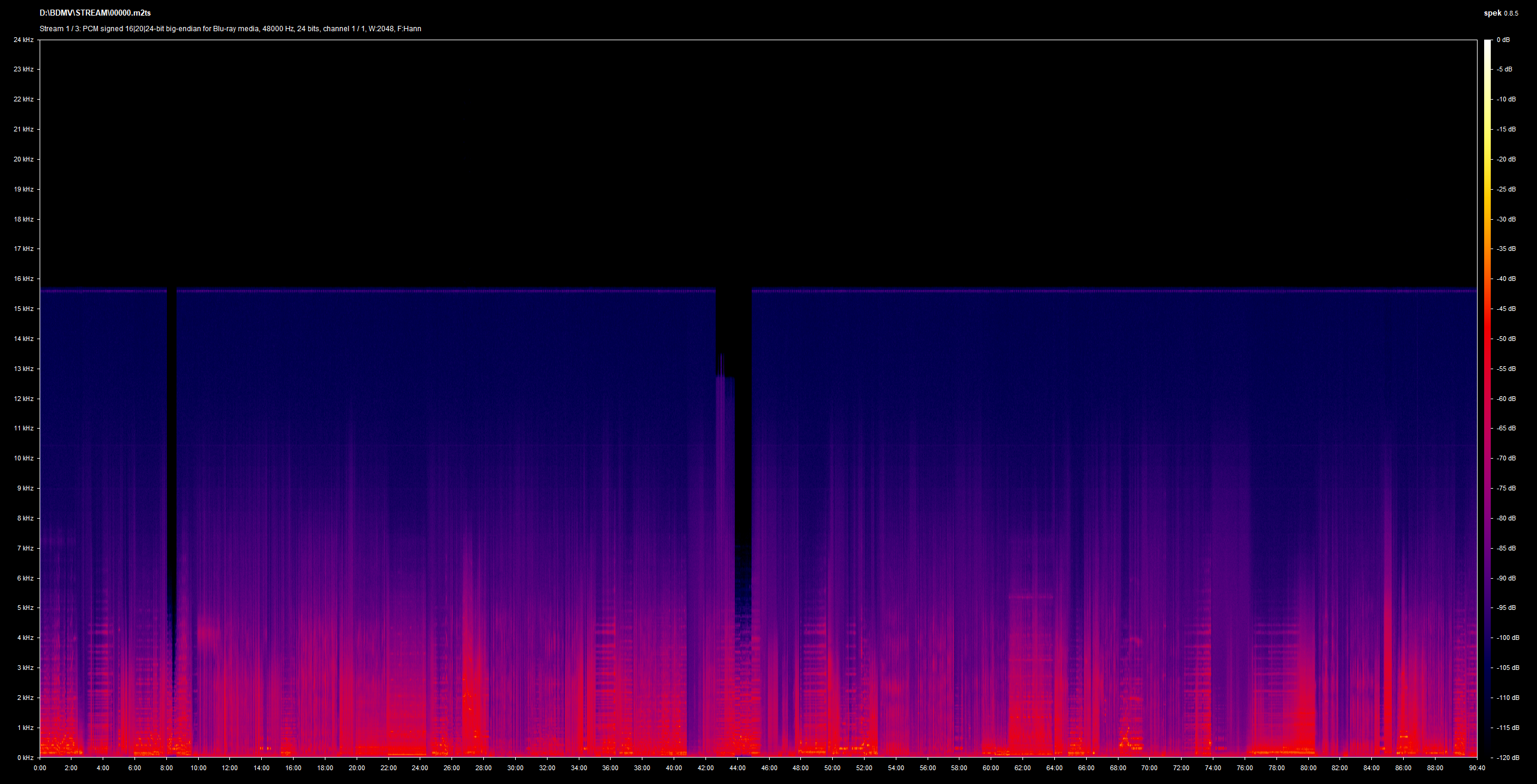Click the "8 kHz" frequency label
Screen dimensions: 1537x784
pos(25,519)
